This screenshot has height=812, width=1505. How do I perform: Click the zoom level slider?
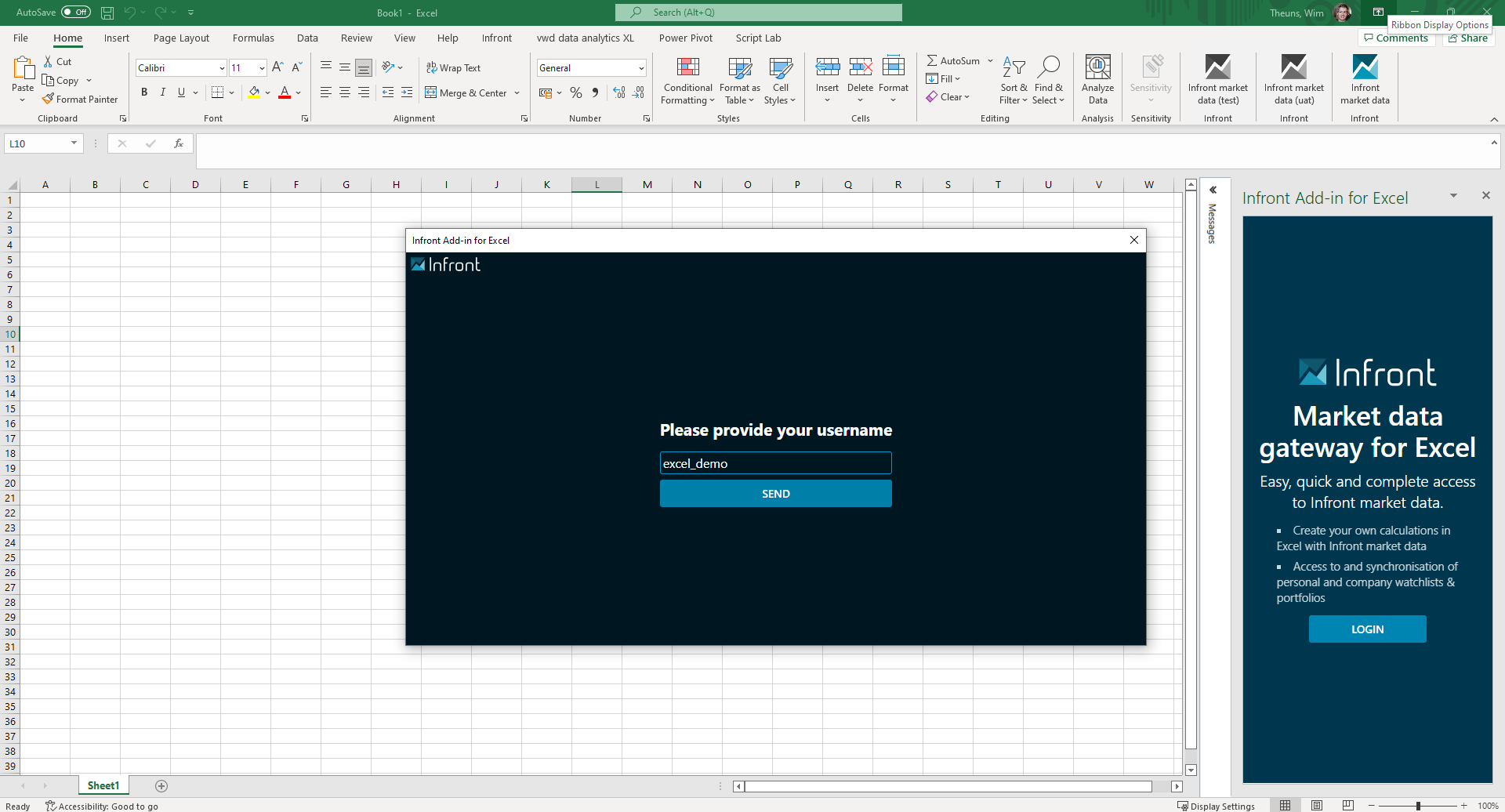tap(1417, 806)
